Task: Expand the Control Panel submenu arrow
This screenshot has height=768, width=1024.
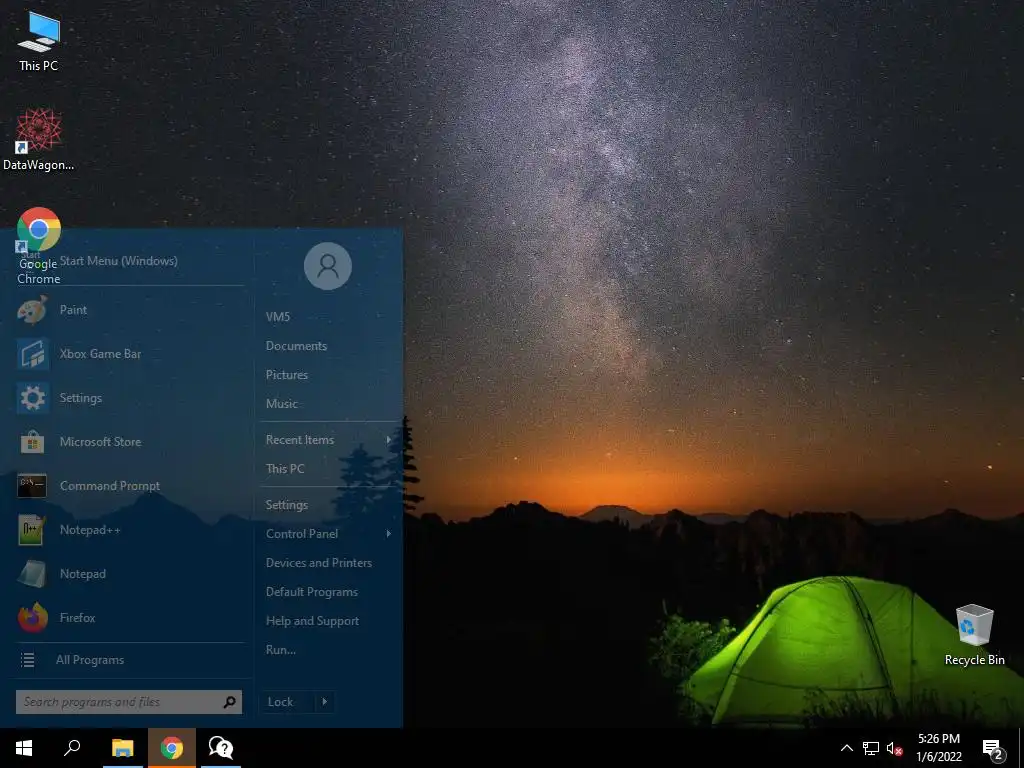Action: click(389, 534)
